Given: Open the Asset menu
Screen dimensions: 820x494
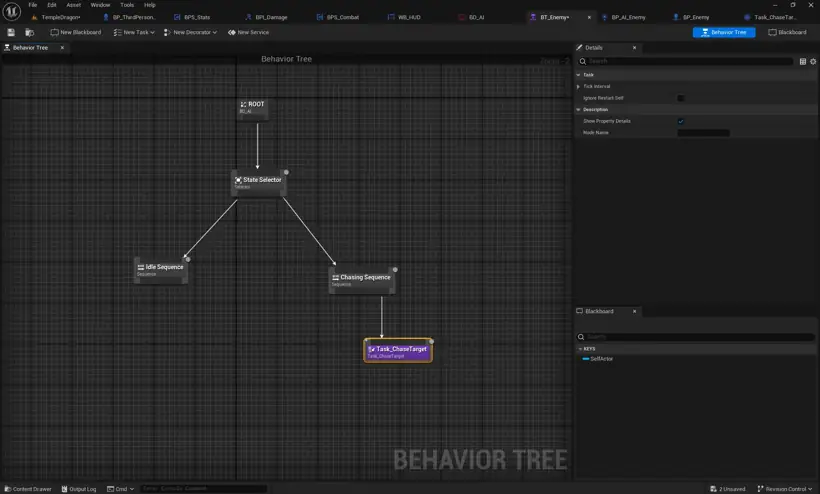Looking at the screenshot, I should (74, 5).
